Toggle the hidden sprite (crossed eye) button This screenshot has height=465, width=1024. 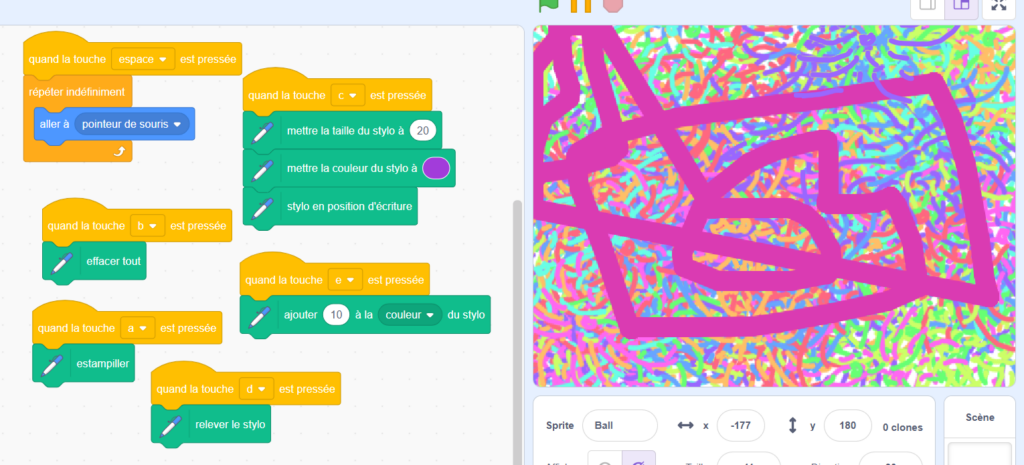[x=638, y=461]
